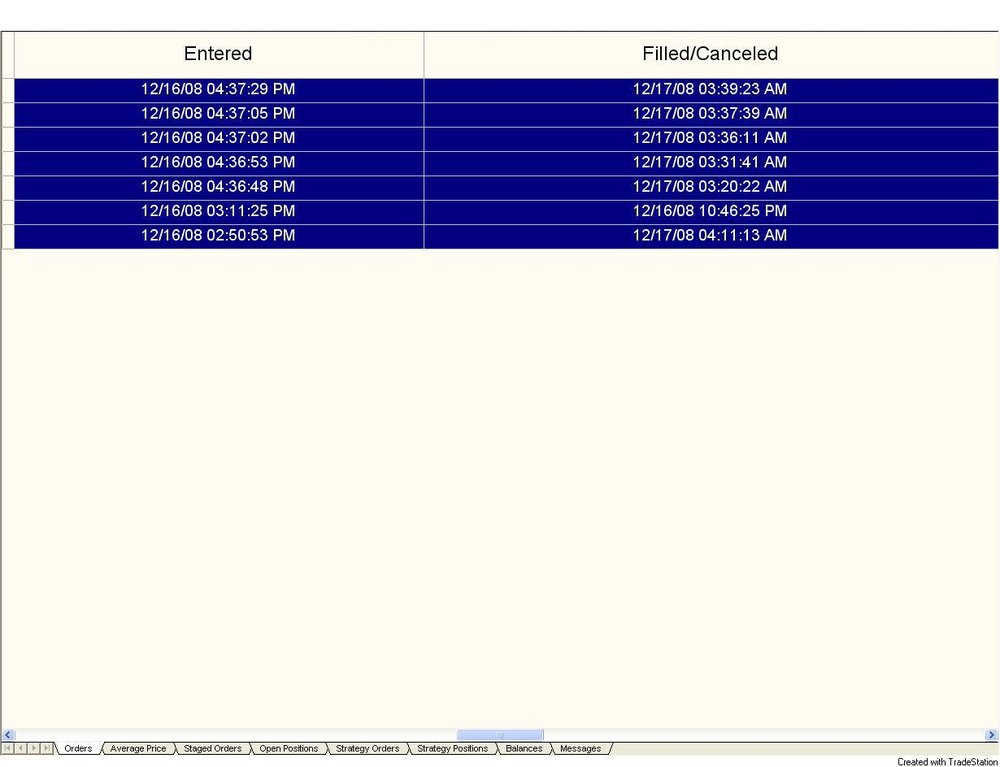
Task: Select entered time 12/16/08 03:11:25 PM
Action: tap(218, 212)
